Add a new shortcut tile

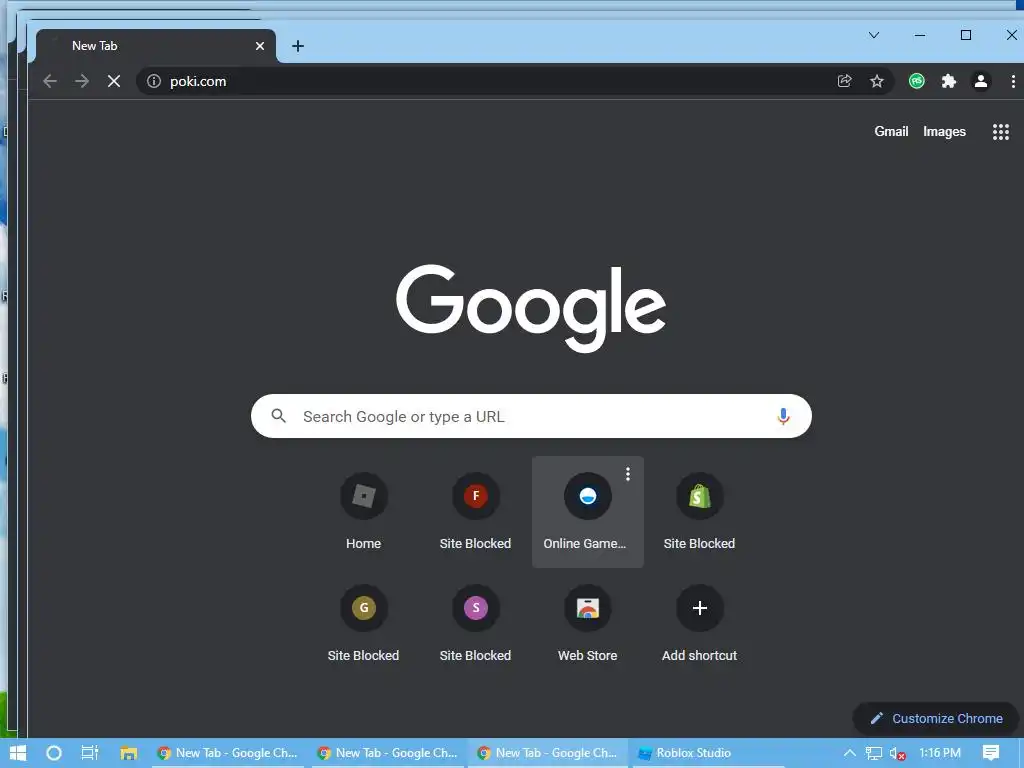(699, 624)
